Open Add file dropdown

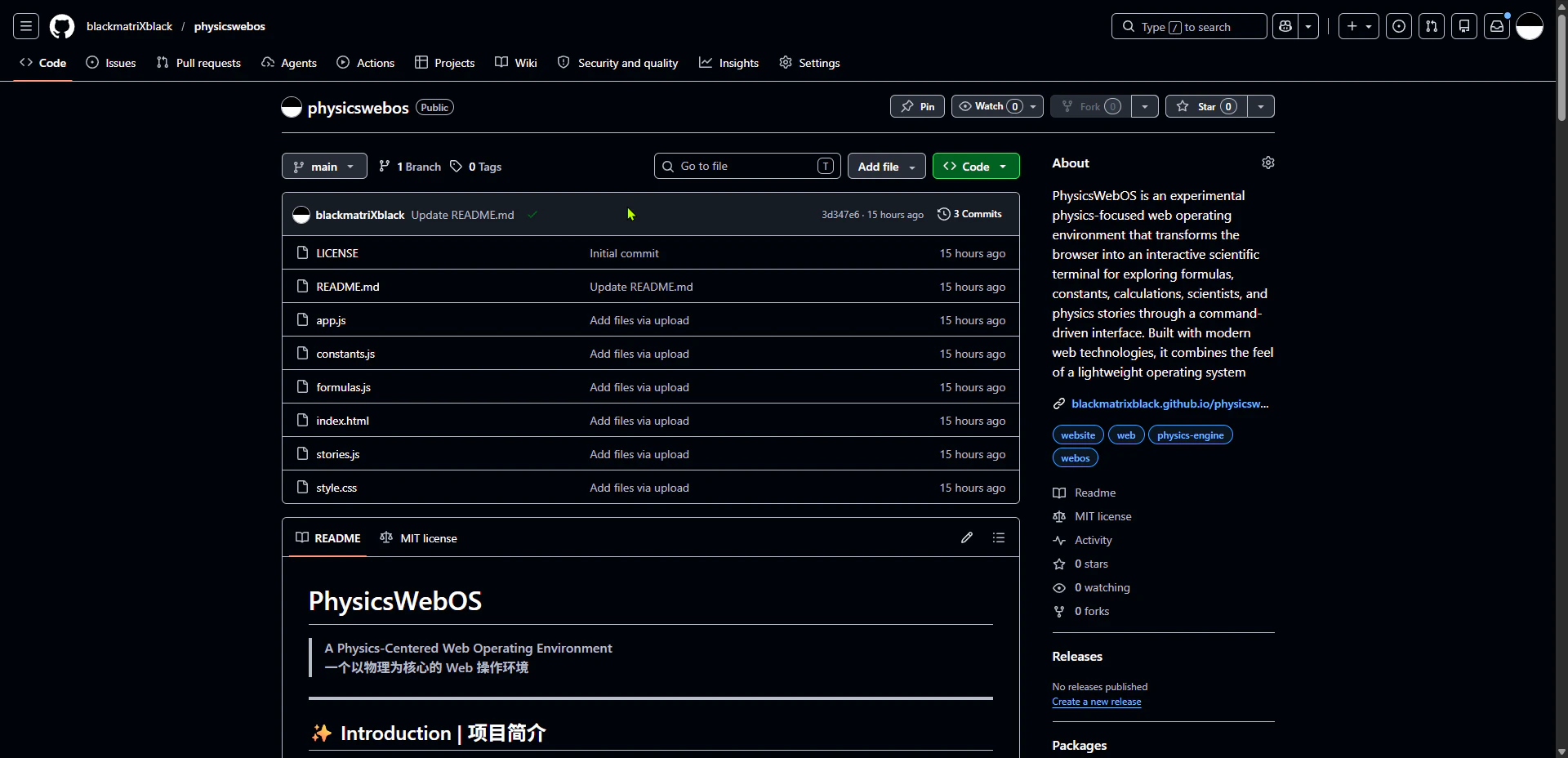click(887, 166)
